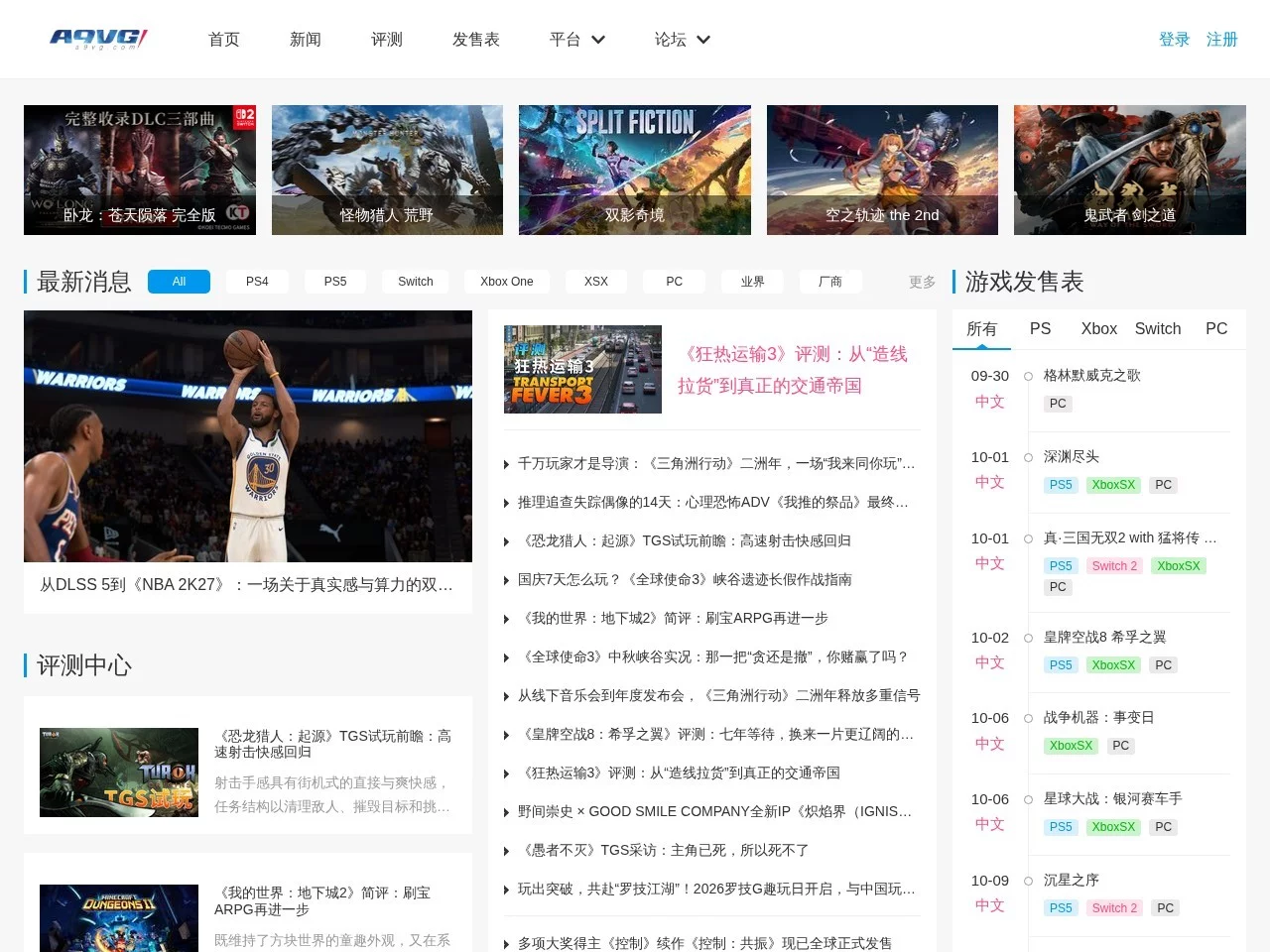Open the 发售表 page
Screen dimensions: 1270x952
476,40
